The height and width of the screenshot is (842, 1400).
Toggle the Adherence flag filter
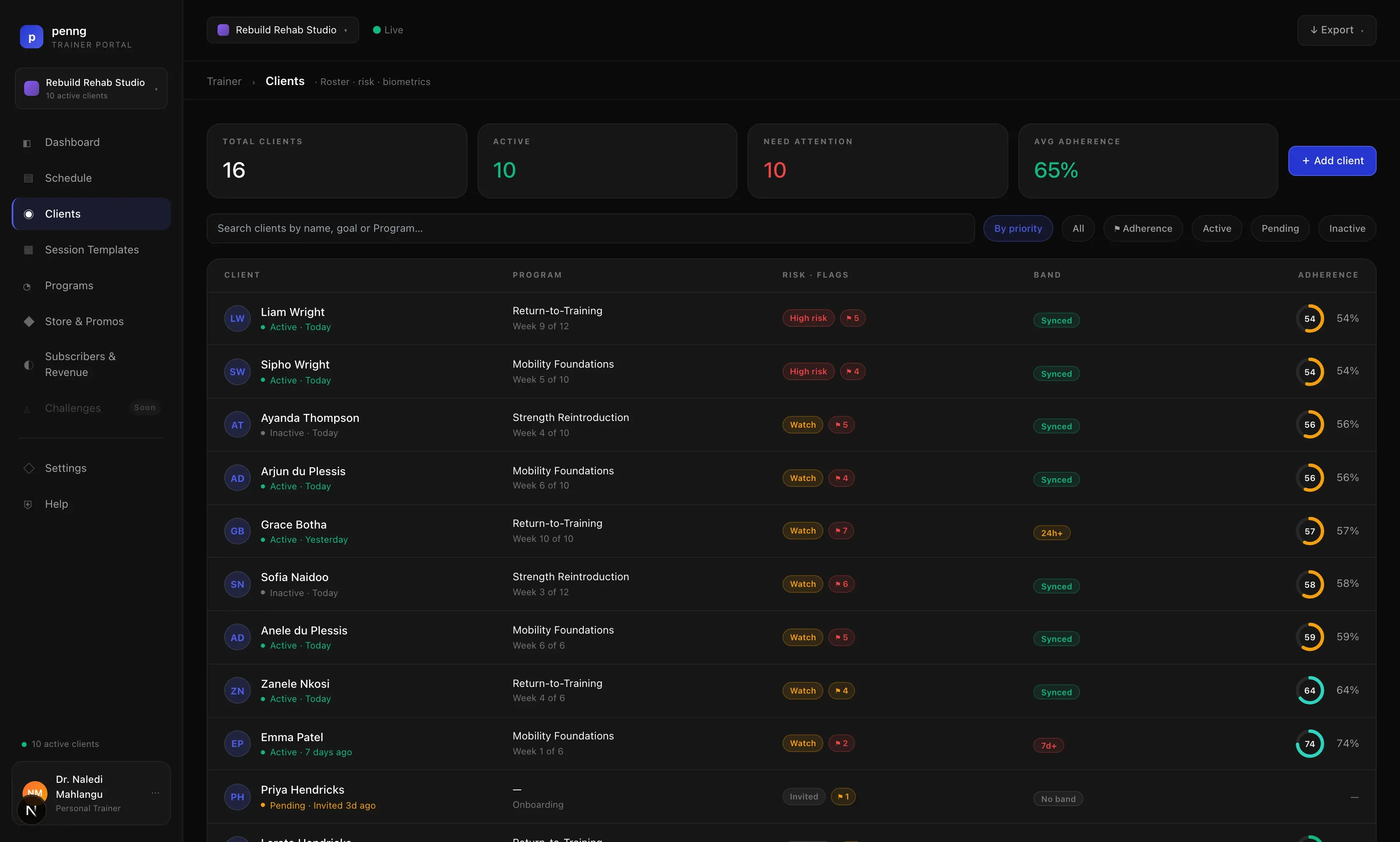tap(1142, 228)
